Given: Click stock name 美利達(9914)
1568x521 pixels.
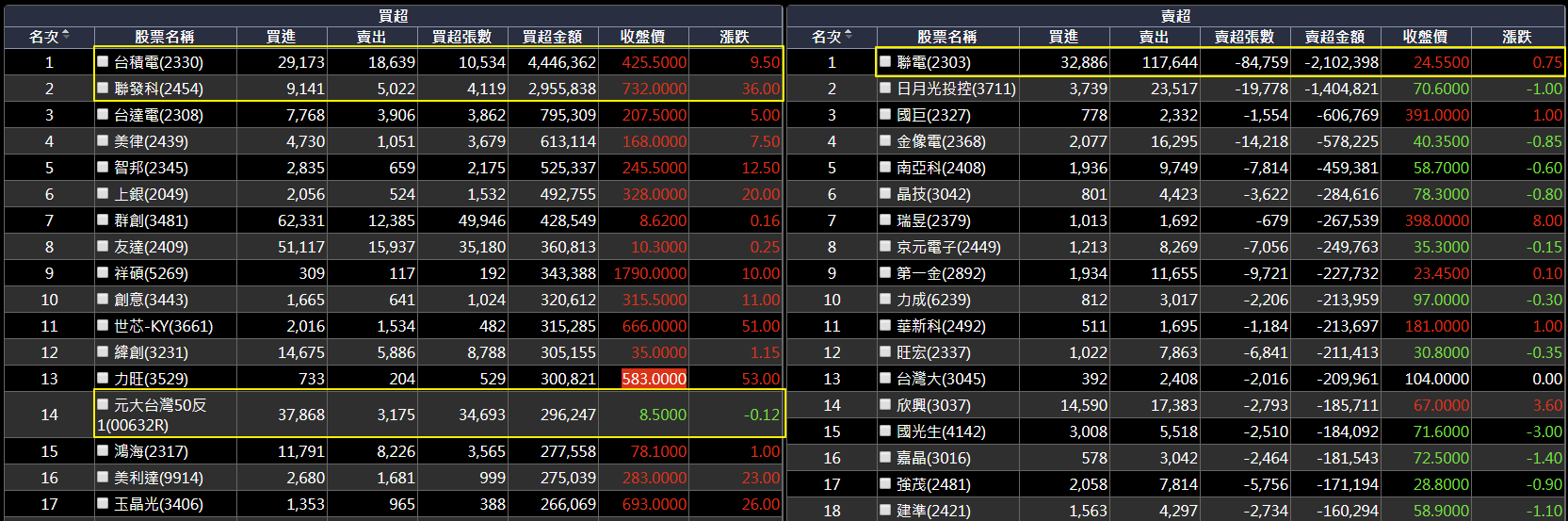Looking at the screenshot, I should coord(159,478).
